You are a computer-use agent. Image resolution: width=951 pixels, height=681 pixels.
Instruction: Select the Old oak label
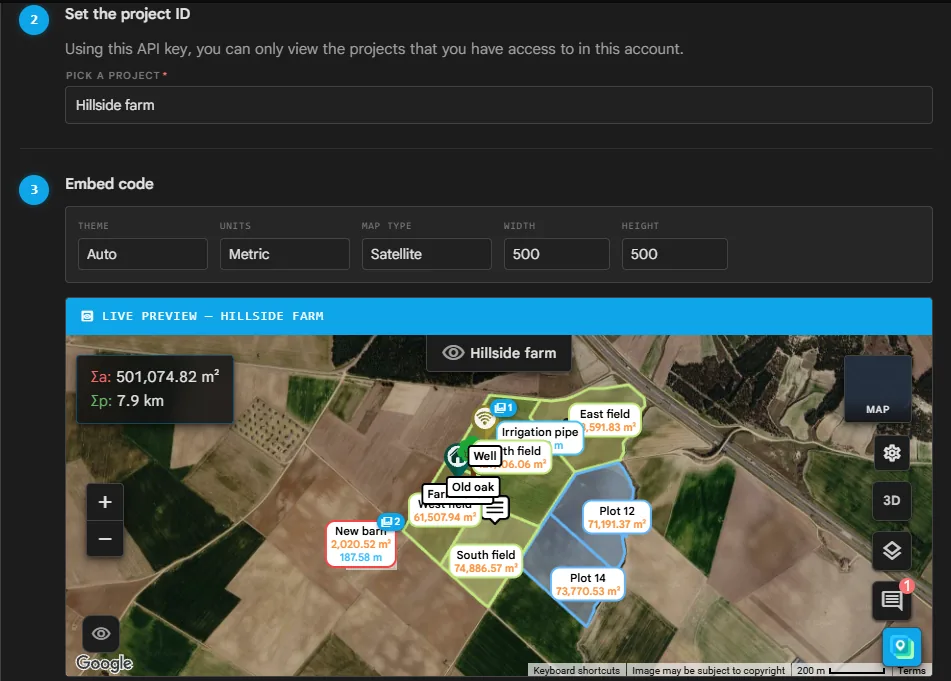pyautogui.click(x=473, y=487)
